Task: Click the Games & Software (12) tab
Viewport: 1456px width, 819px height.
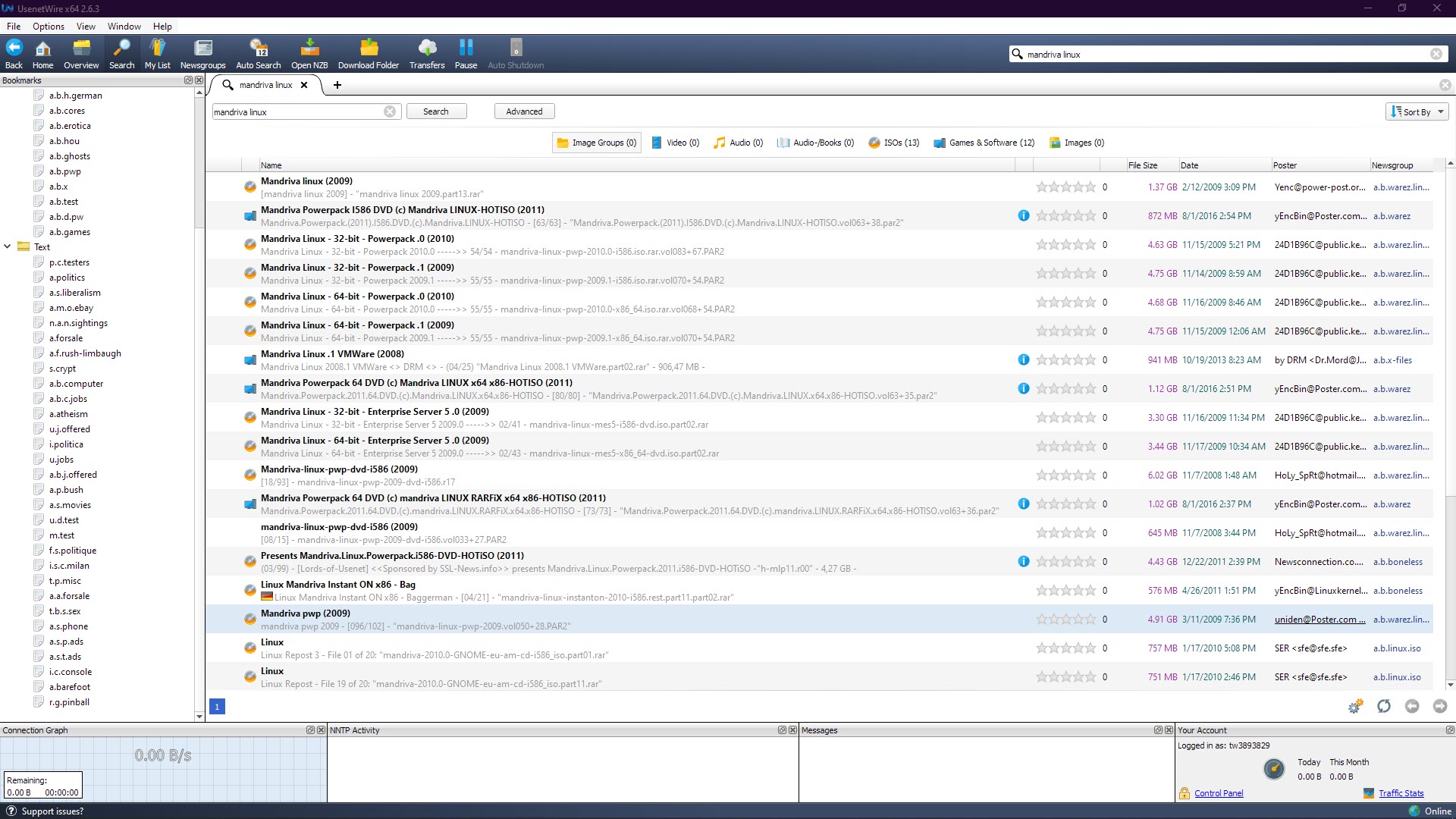Action: (985, 142)
